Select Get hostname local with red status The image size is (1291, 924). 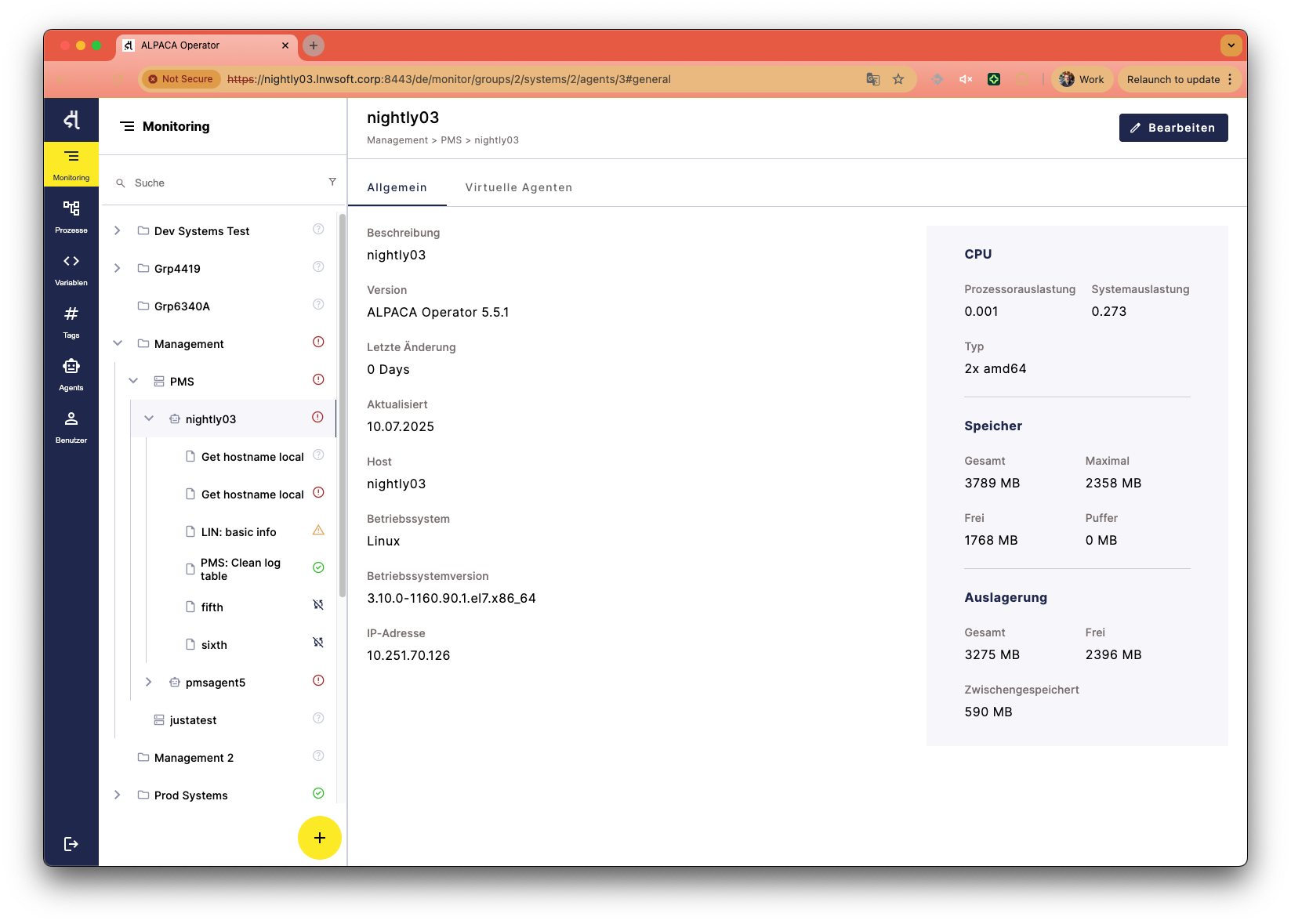(x=252, y=495)
